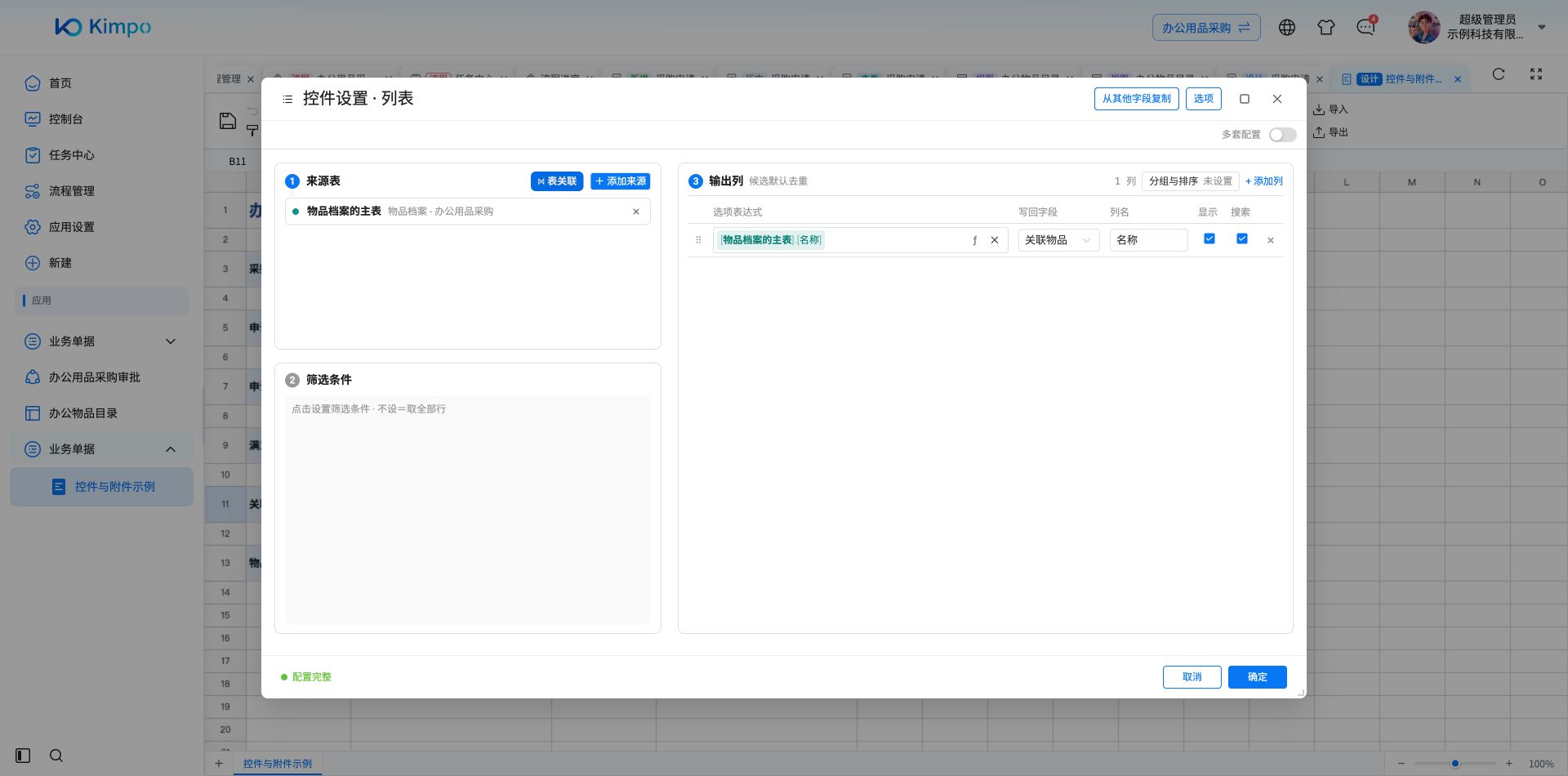Click the 从其他字段复制 button
Screen dimensions: 1568x776
tap(1137, 99)
